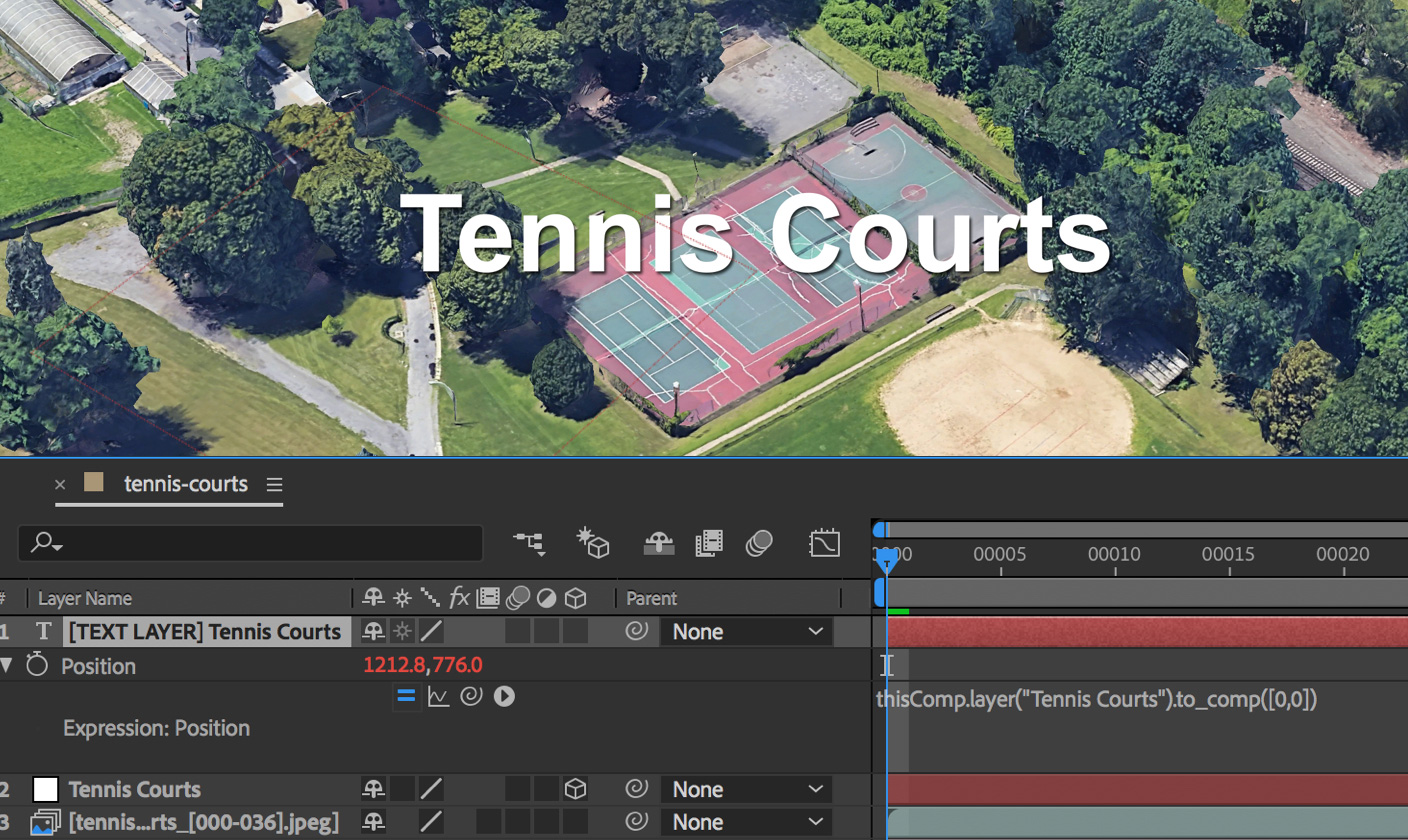Open the tennis-courts panel hamburger menu
The width and height of the screenshot is (1408, 840).
(x=274, y=485)
